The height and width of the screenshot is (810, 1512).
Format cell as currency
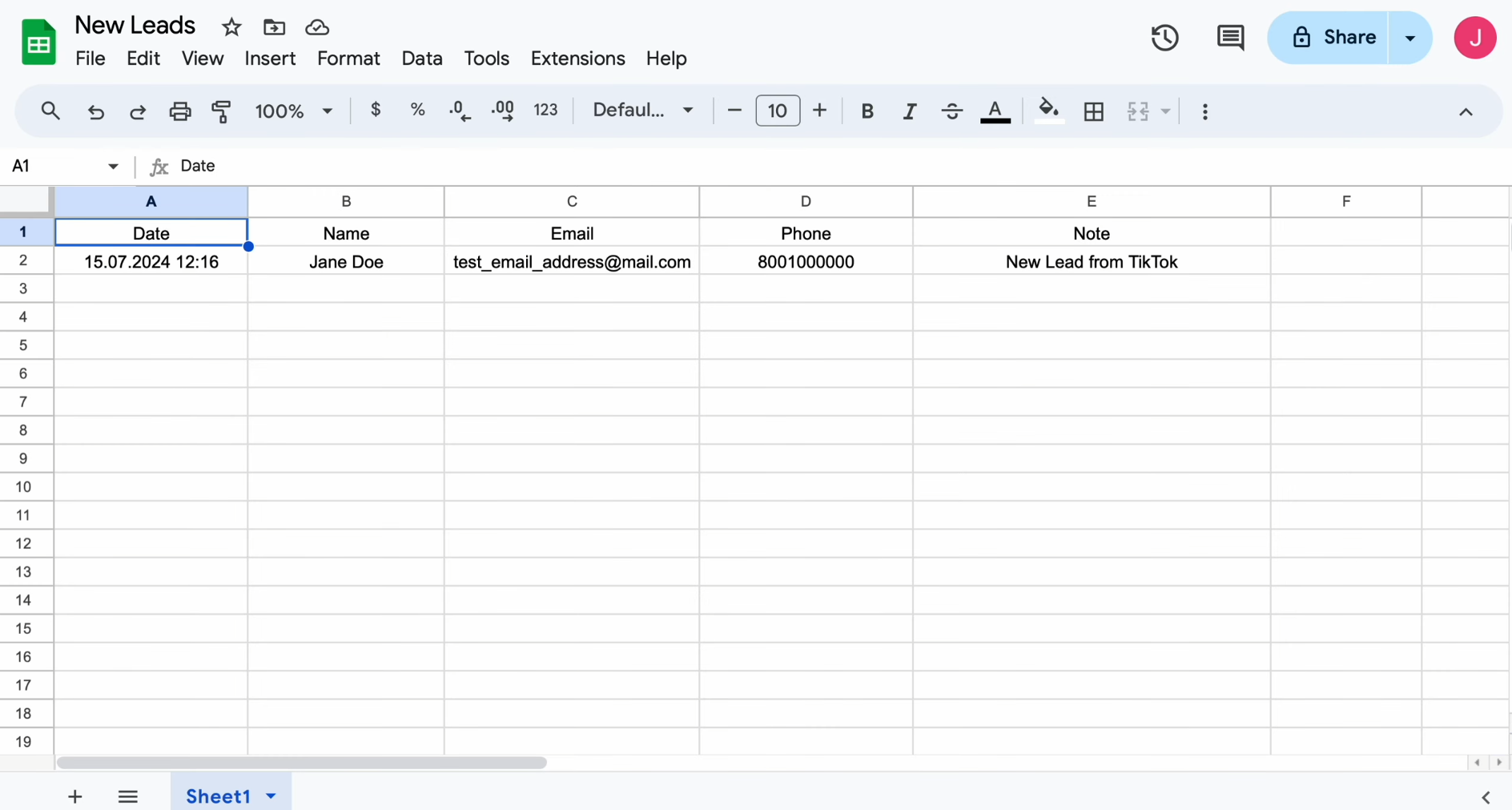pyautogui.click(x=376, y=110)
